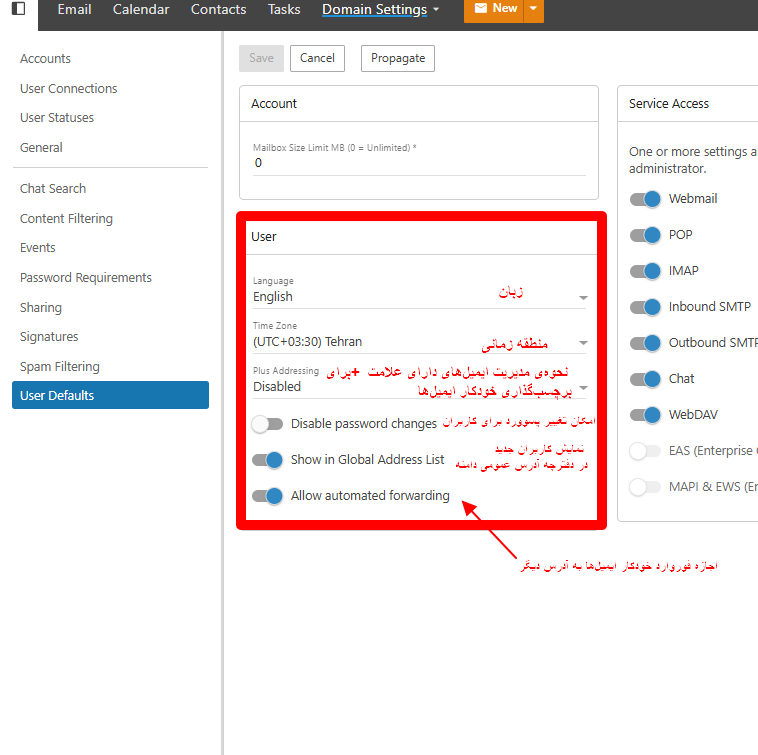
Task: Open the Time Zone dropdown
Action: coord(583,343)
